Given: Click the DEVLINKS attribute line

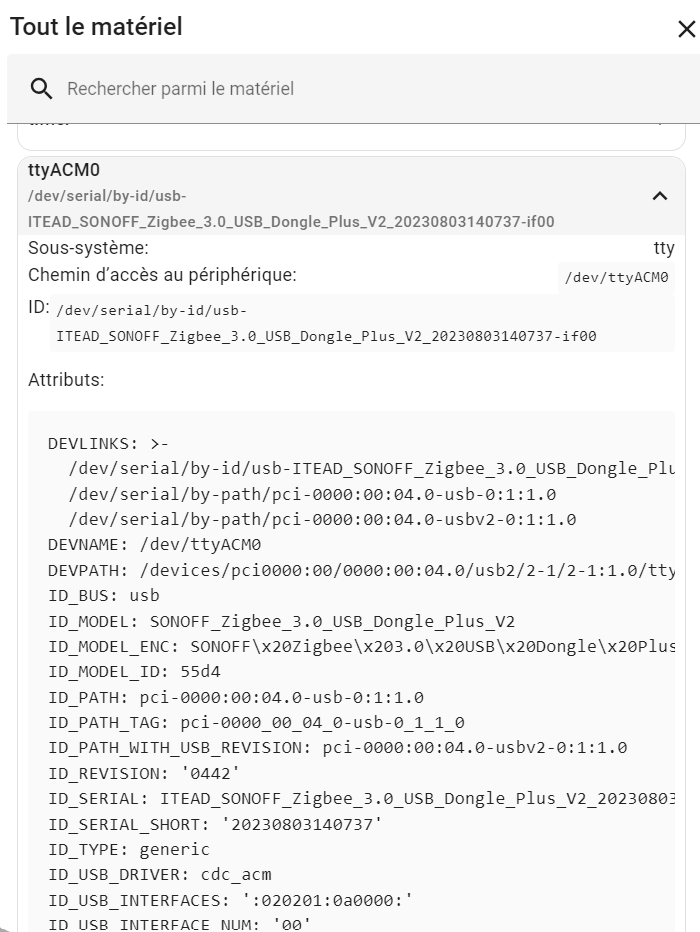Looking at the screenshot, I should click(x=108, y=443).
